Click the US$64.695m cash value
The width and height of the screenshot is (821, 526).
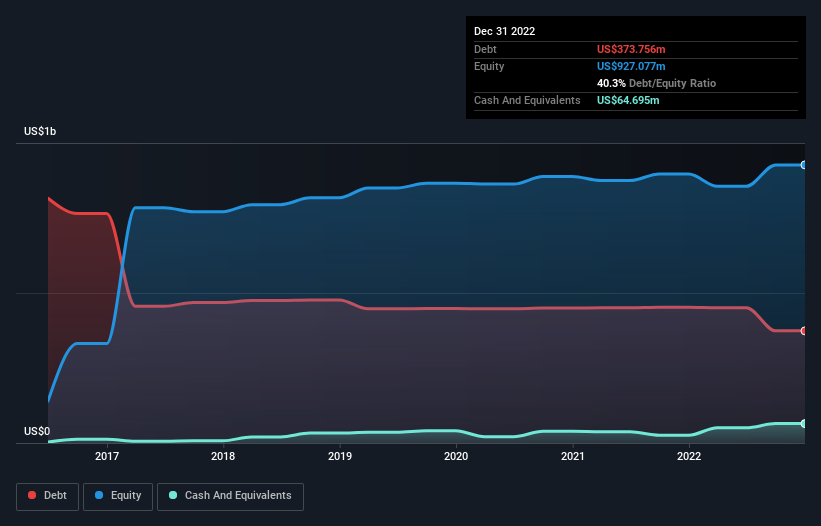click(628, 100)
